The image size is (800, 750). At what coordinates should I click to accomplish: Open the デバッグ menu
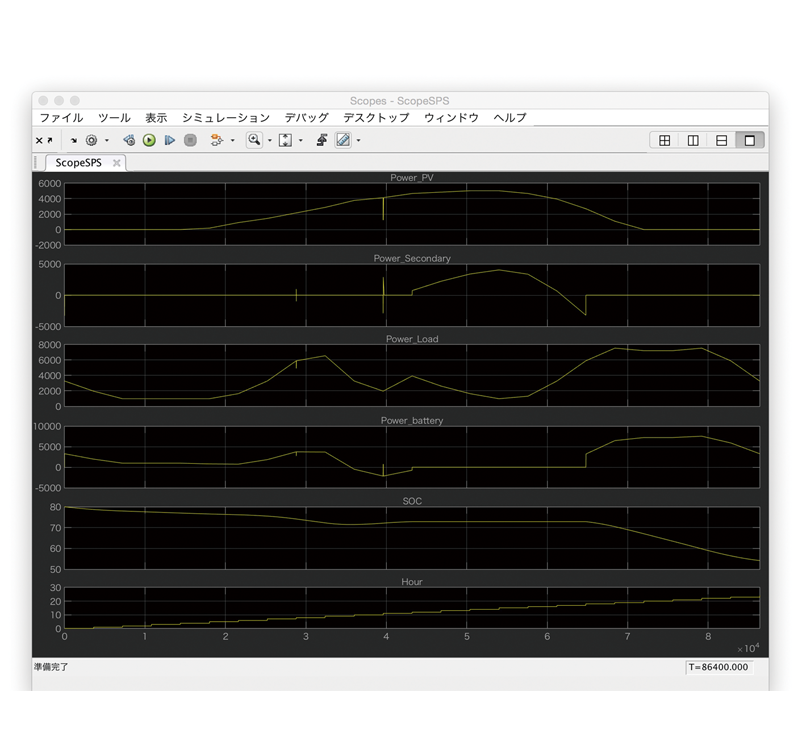pyautogui.click(x=307, y=118)
